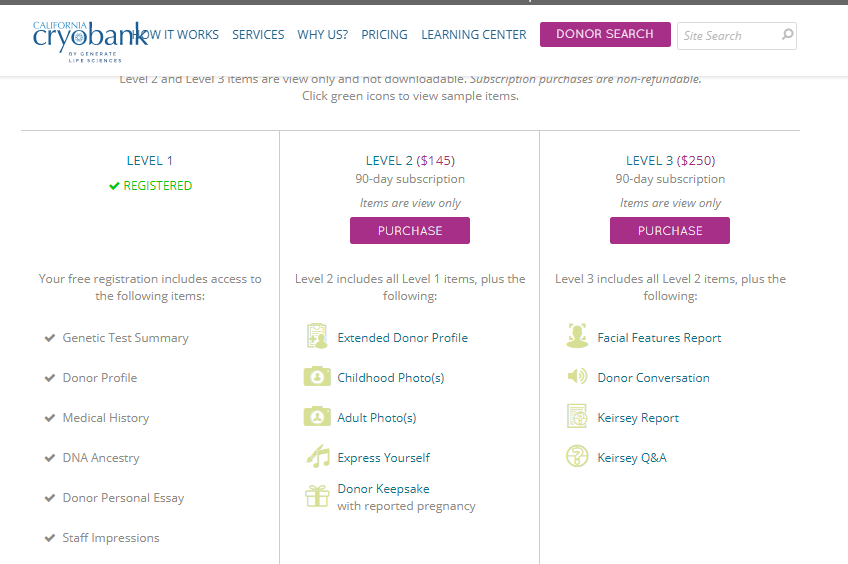Navigate to the Pricing page
The height and width of the screenshot is (564, 848).
click(x=384, y=35)
